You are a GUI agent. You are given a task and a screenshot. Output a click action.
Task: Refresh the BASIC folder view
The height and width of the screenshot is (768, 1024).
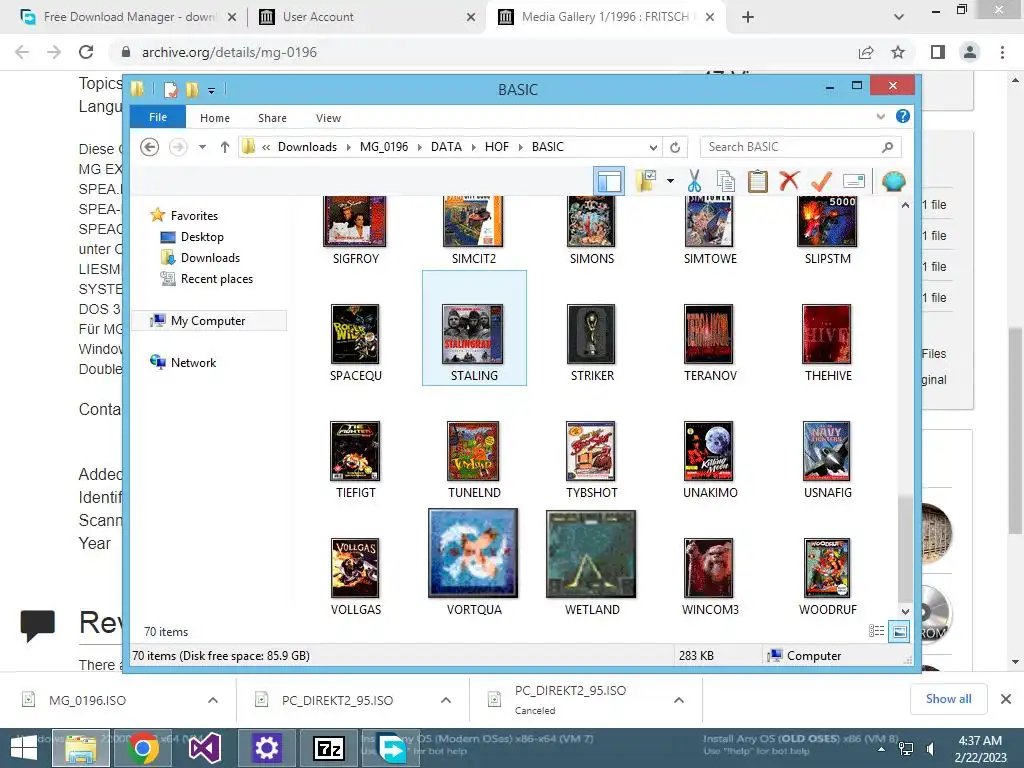coord(675,147)
